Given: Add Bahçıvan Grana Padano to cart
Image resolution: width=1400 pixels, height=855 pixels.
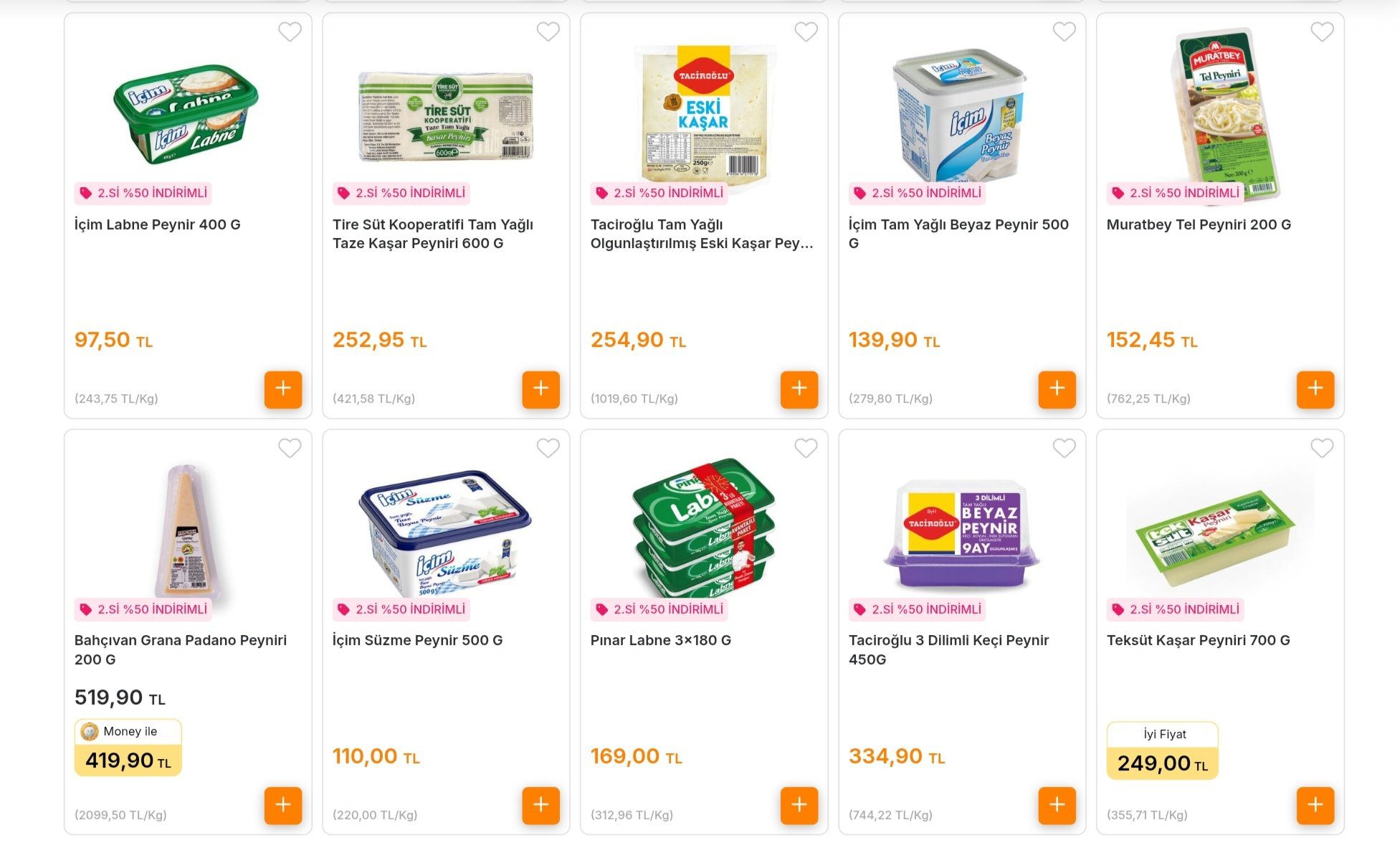Looking at the screenshot, I should coord(283,806).
